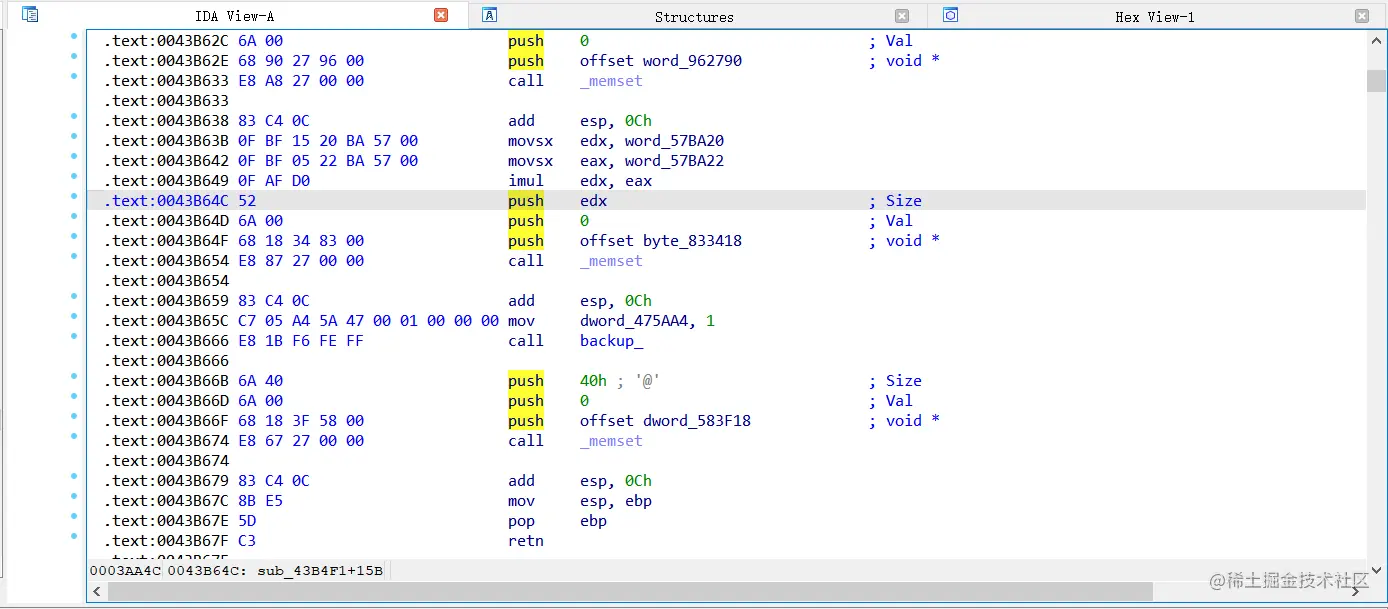Click the 'backup_' call target

click(611, 341)
